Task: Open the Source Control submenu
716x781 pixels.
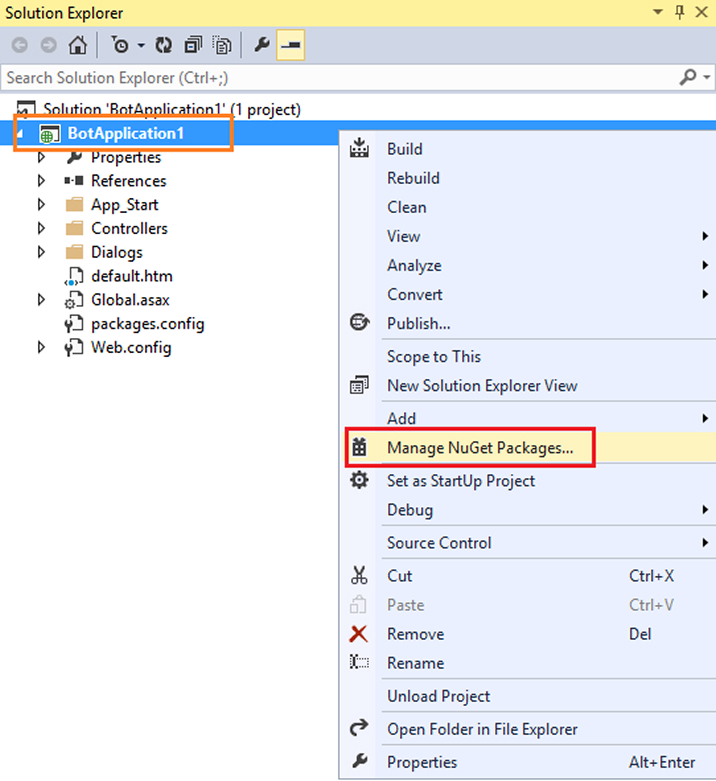Action: coord(528,542)
